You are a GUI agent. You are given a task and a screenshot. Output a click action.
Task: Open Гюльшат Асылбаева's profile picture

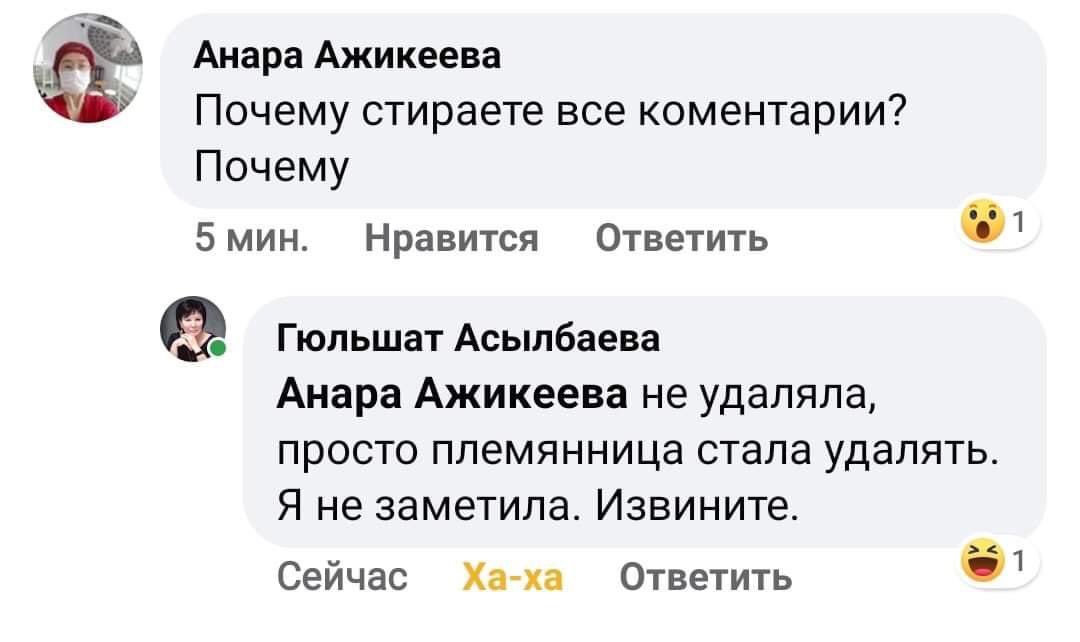tap(191, 328)
